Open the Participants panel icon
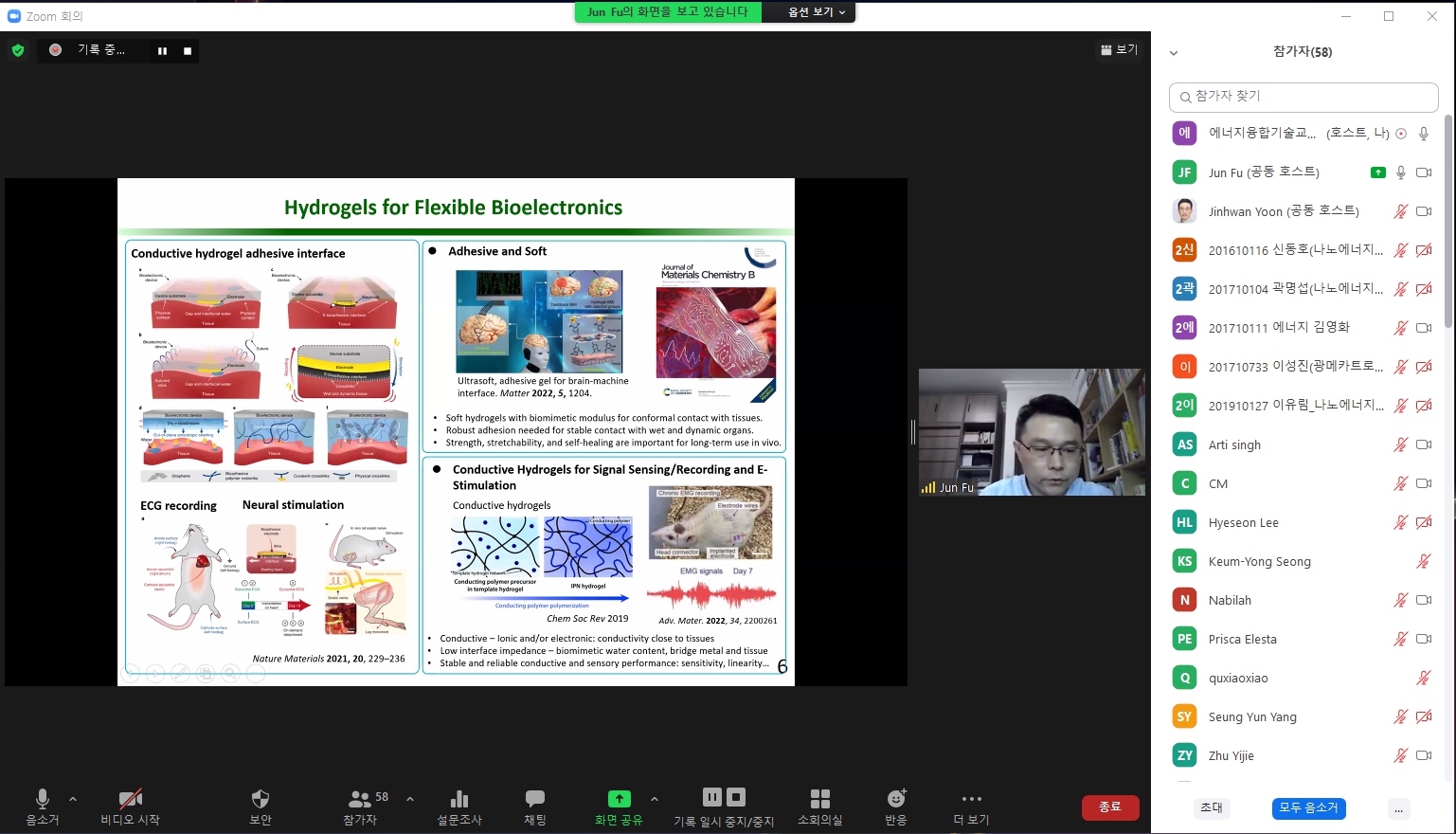 coord(360,799)
